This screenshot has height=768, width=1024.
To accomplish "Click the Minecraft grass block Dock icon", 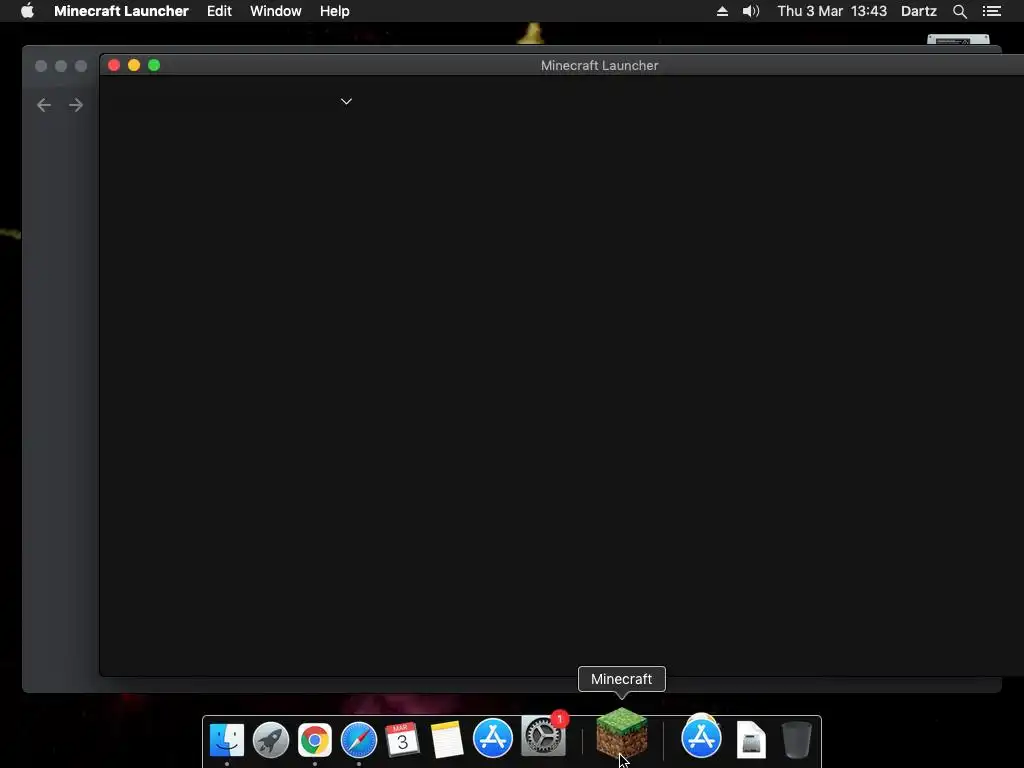I will pos(622,733).
